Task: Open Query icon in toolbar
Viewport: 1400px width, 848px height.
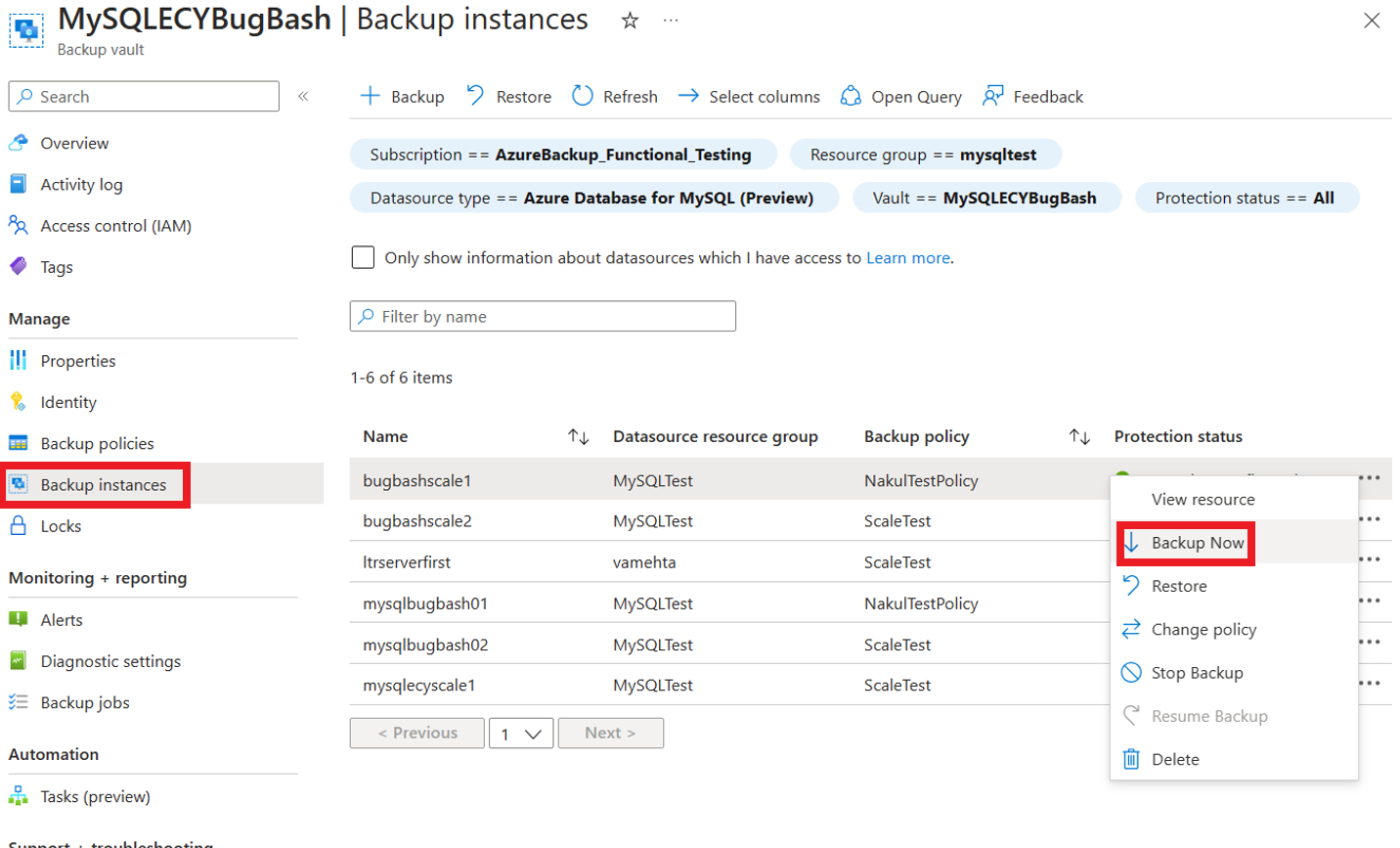Action: tap(851, 96)
